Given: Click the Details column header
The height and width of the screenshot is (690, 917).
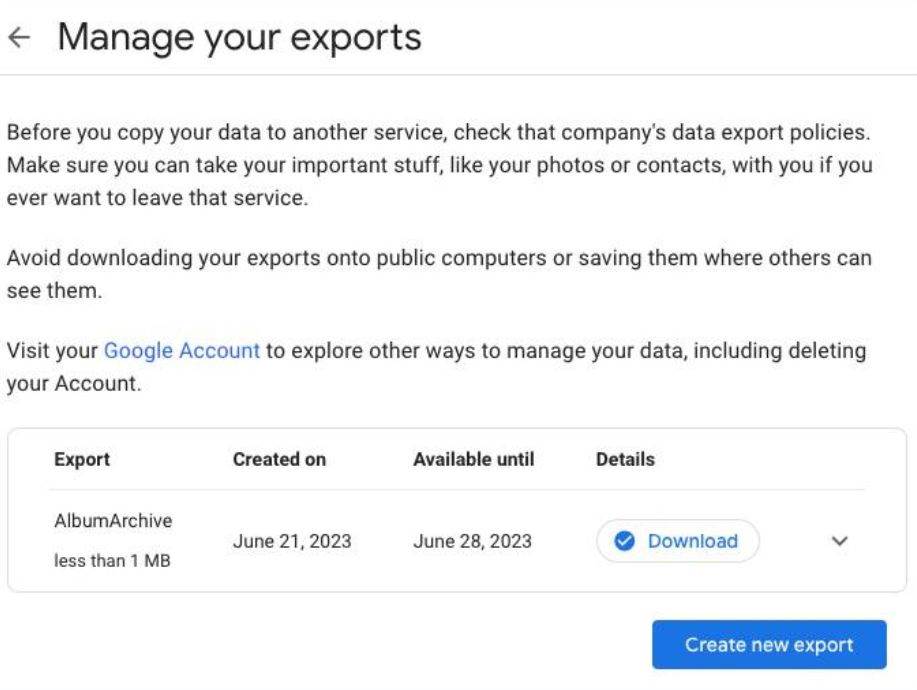Looking at the screenshot, I should (x=624, y=460).
